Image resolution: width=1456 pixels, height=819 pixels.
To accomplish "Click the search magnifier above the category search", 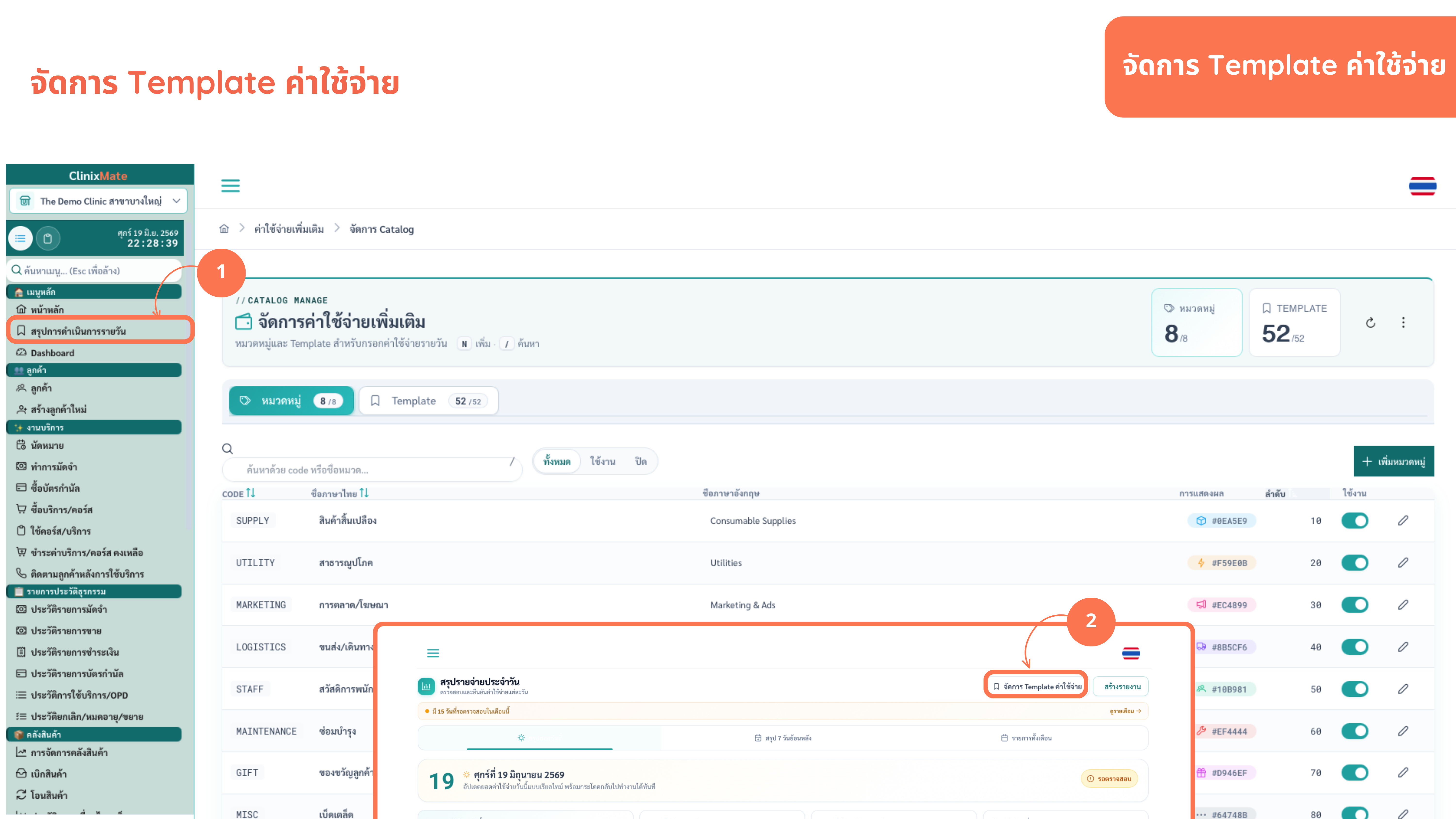I will [227, 449].
